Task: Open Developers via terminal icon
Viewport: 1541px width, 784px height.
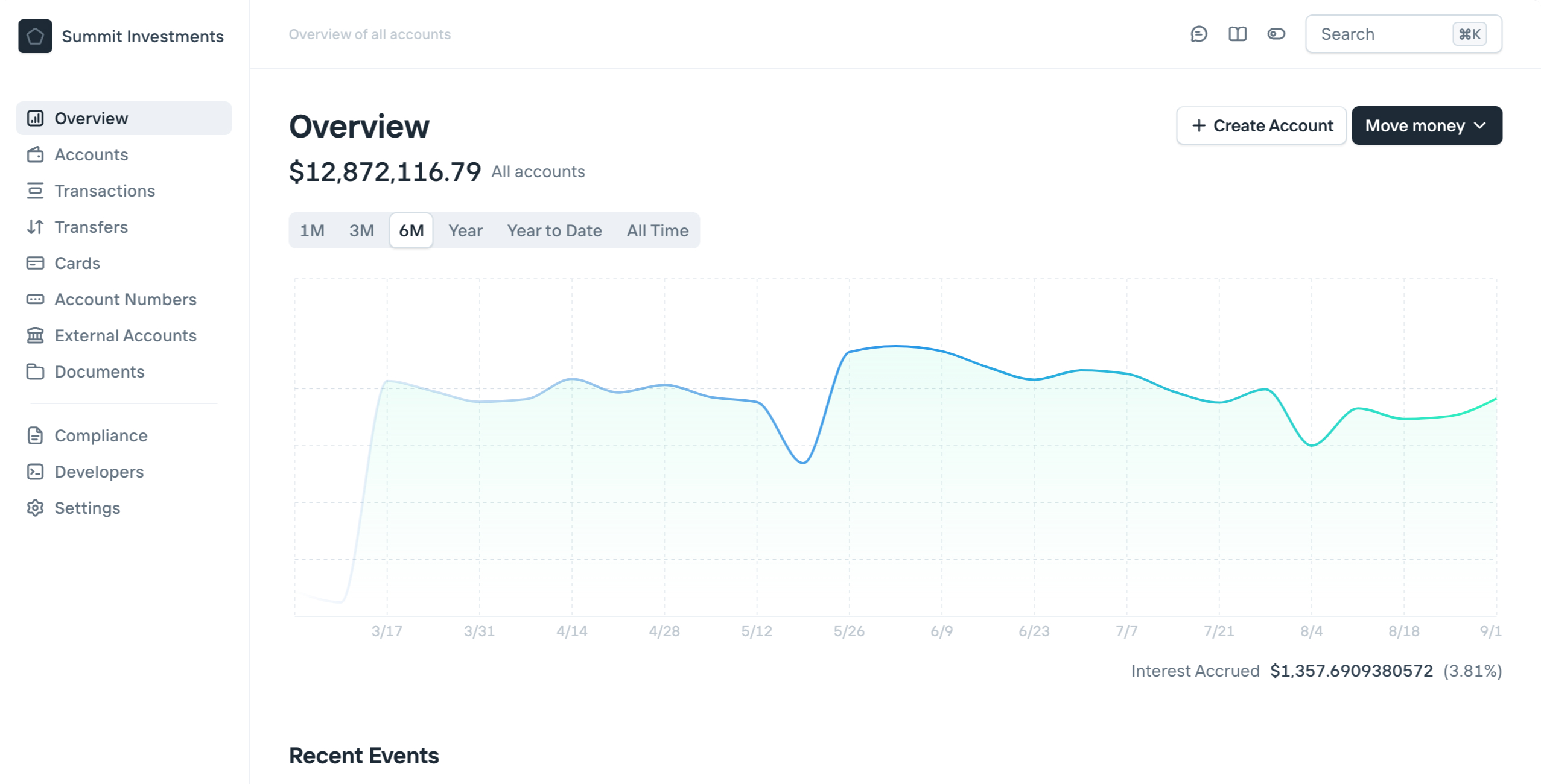Action: click(35, 472)
